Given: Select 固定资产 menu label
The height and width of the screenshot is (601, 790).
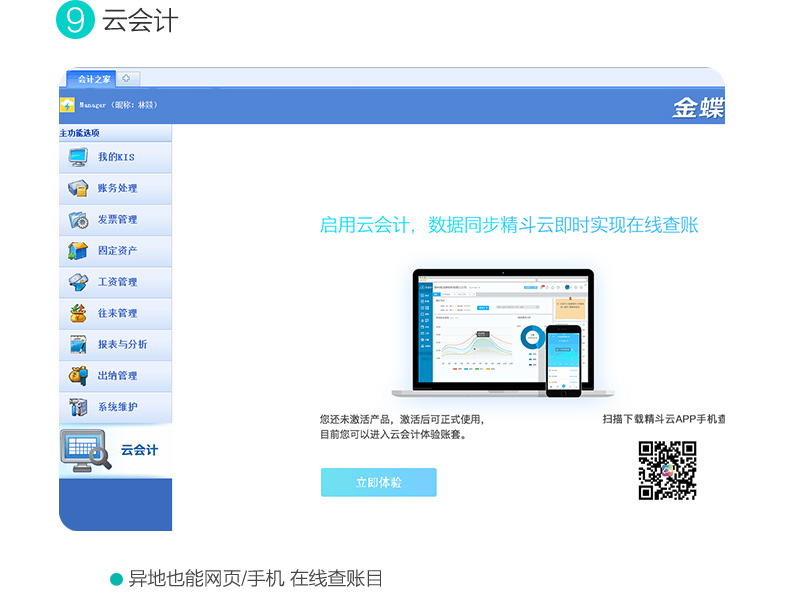Looking at the screenshot, I should (117, 251).
